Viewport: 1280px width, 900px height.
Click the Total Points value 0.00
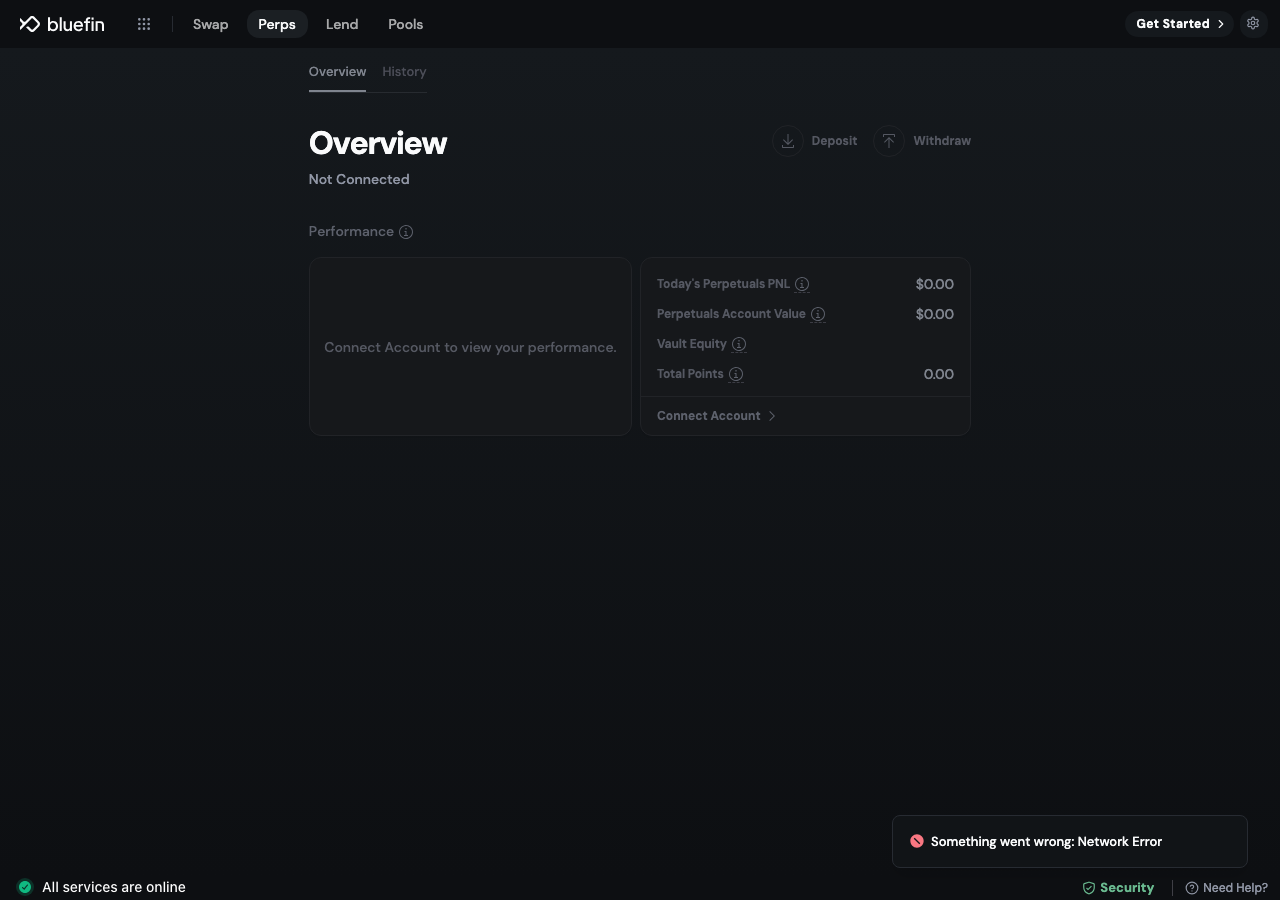point(939,374)
